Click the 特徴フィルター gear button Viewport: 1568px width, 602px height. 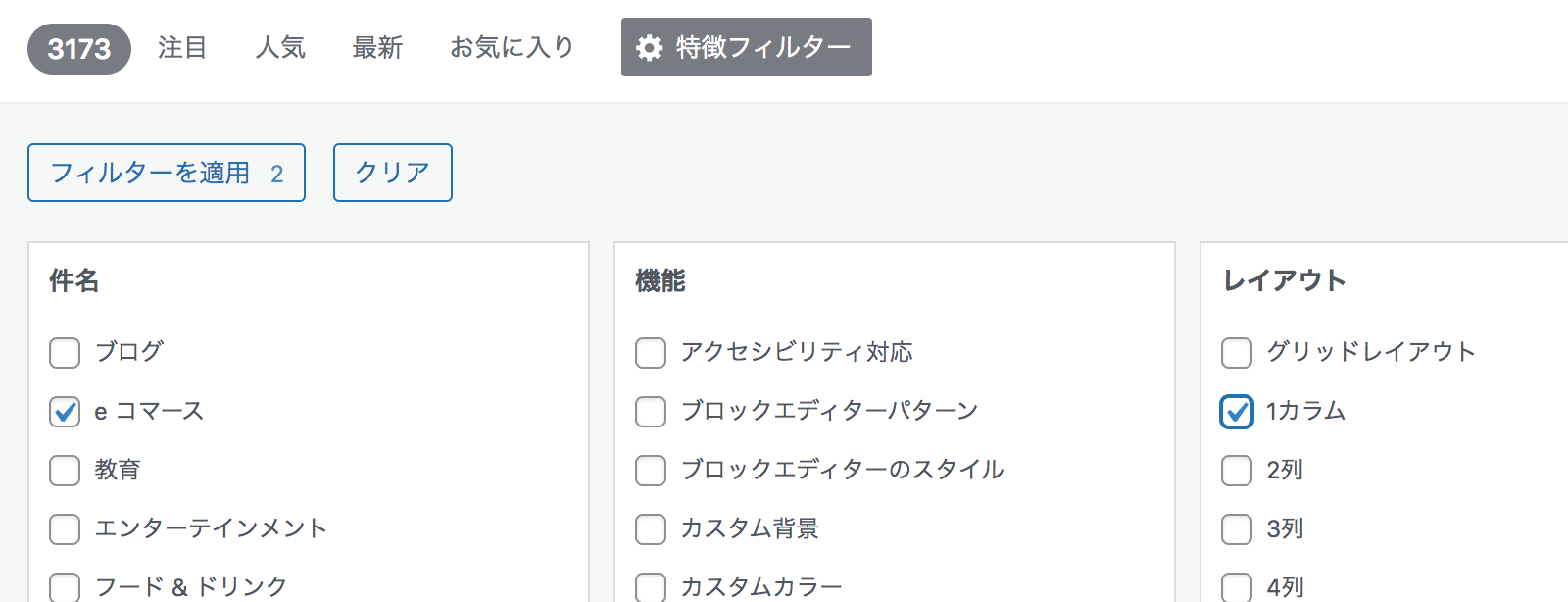(x=746, y=47)
